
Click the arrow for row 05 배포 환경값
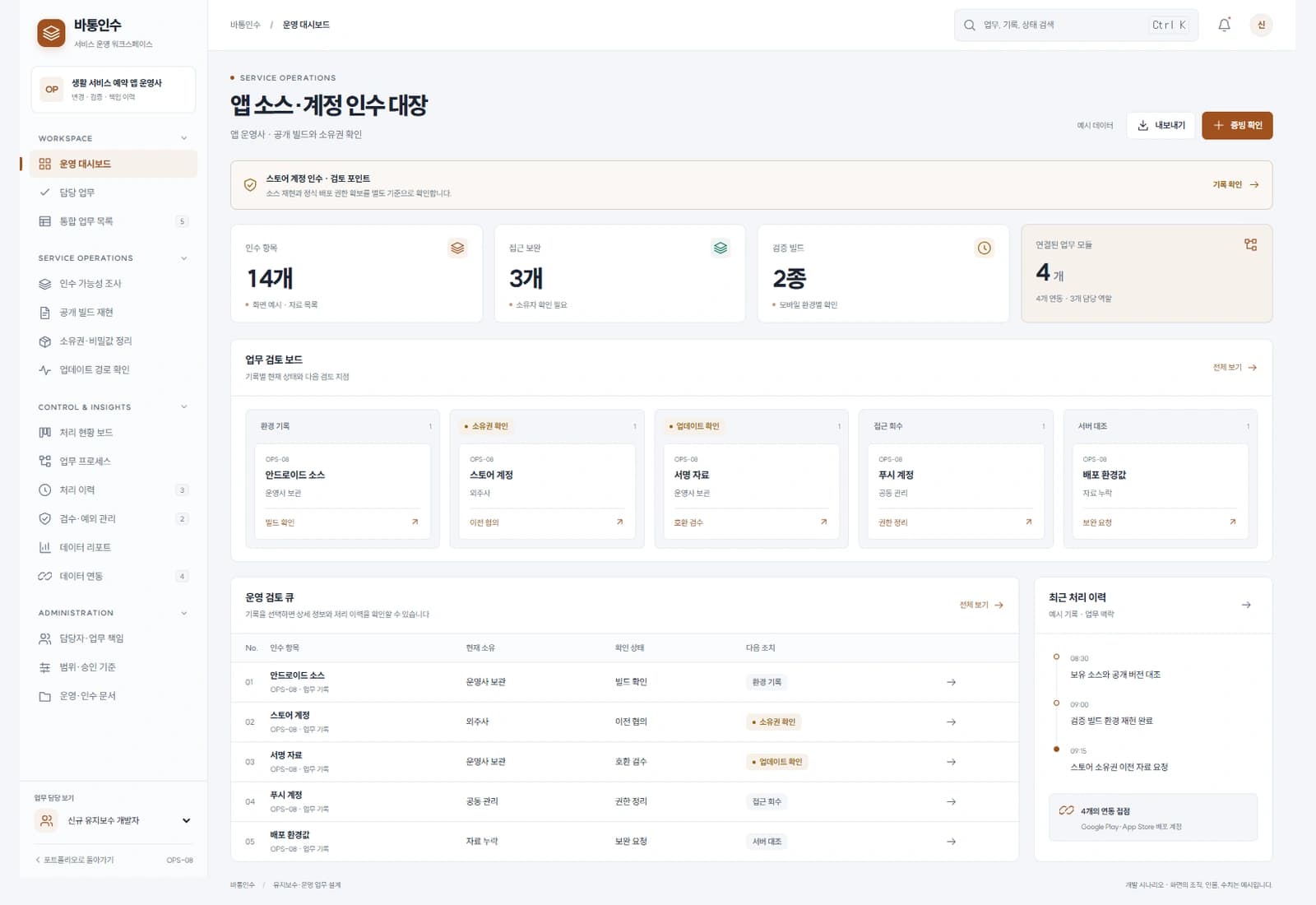(x=951, y=841)
